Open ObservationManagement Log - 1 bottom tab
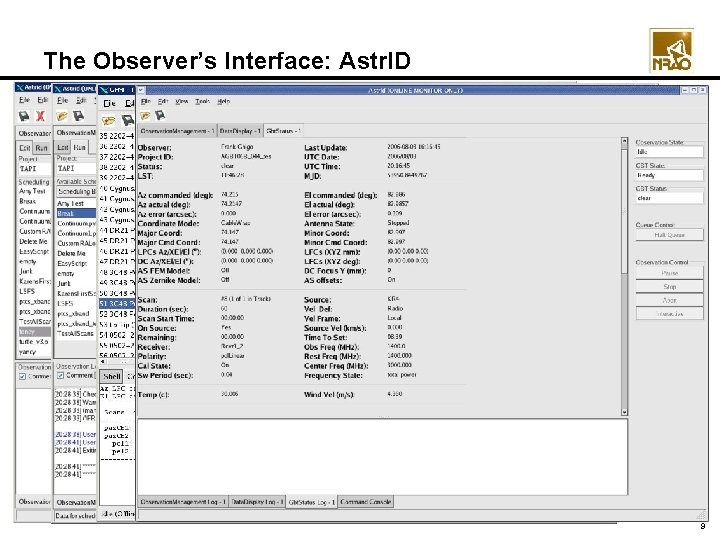Image resolution: width=720 pixels, height=540 pixels. tap(183, 502)
